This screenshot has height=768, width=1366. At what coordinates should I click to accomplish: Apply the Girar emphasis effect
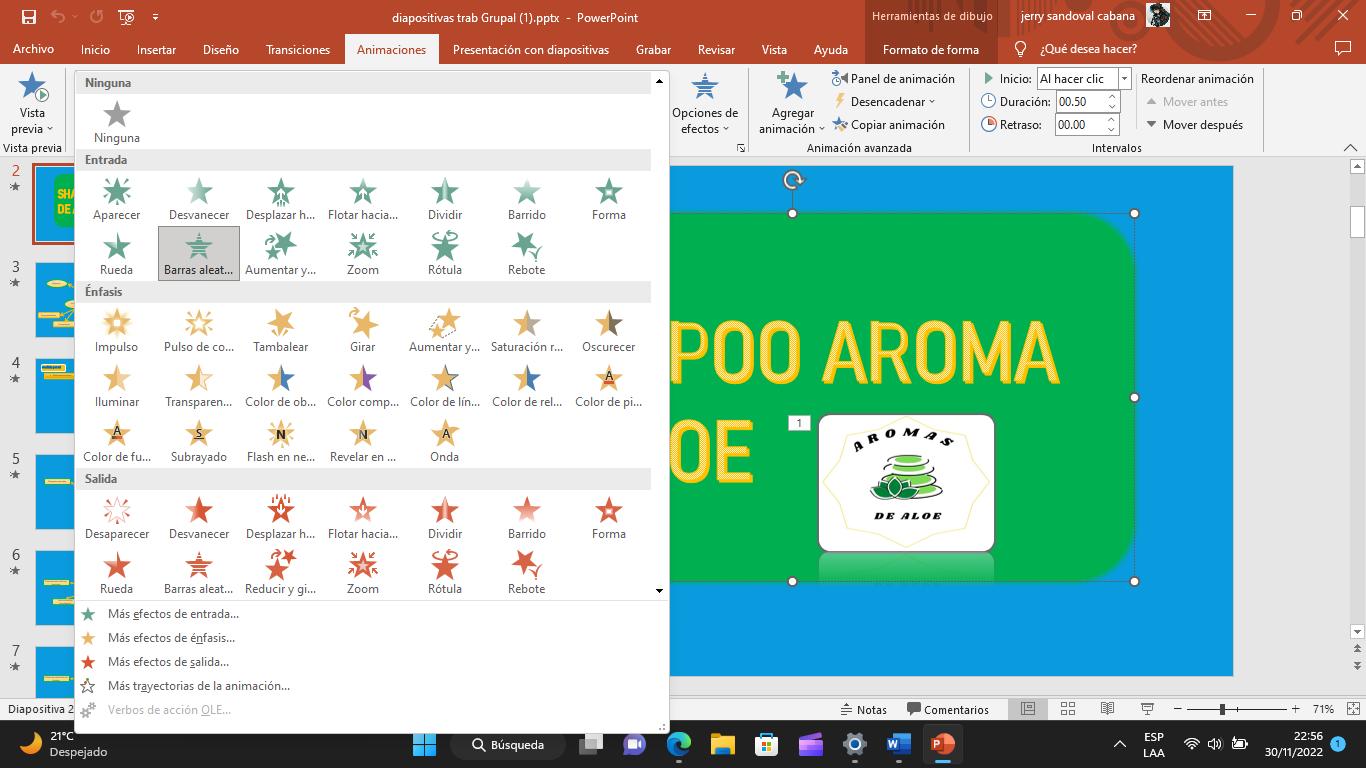coord(363,330)
